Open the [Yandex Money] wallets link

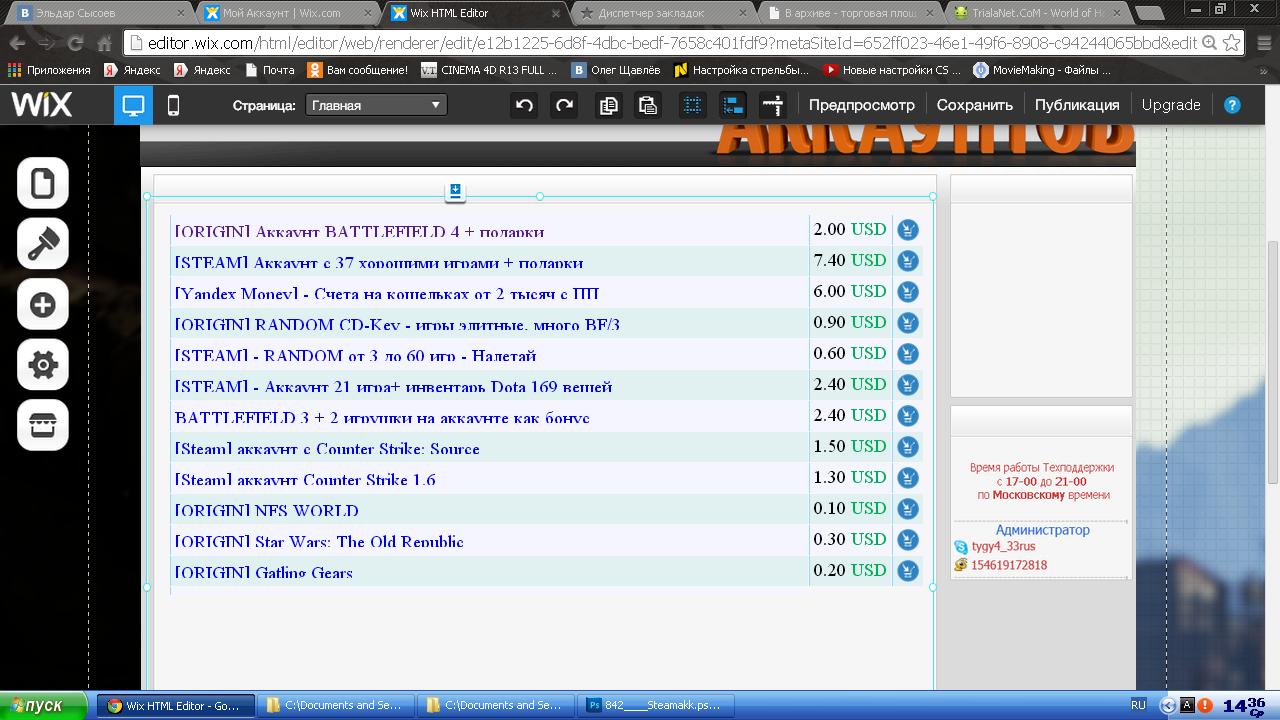(x=387, y=294)
